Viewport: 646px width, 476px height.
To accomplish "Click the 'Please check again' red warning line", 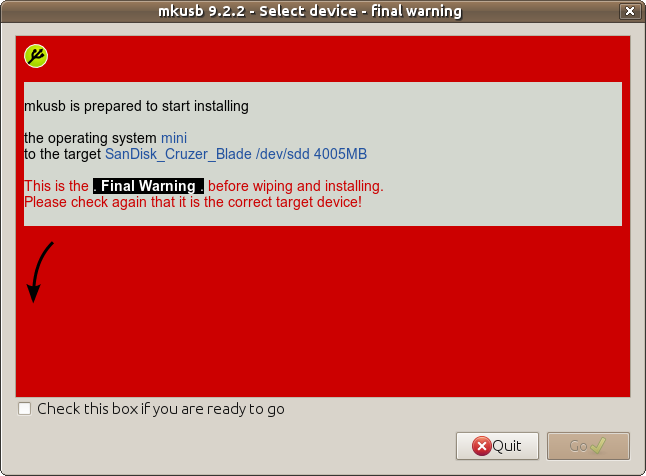I will pos(193,202).
